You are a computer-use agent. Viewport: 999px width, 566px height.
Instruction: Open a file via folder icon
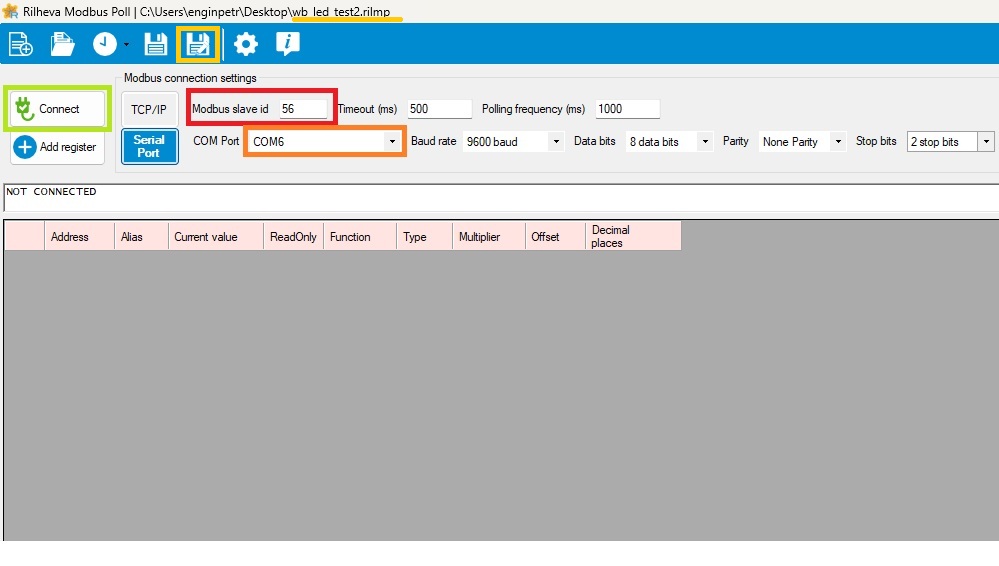tap(63, 44)
